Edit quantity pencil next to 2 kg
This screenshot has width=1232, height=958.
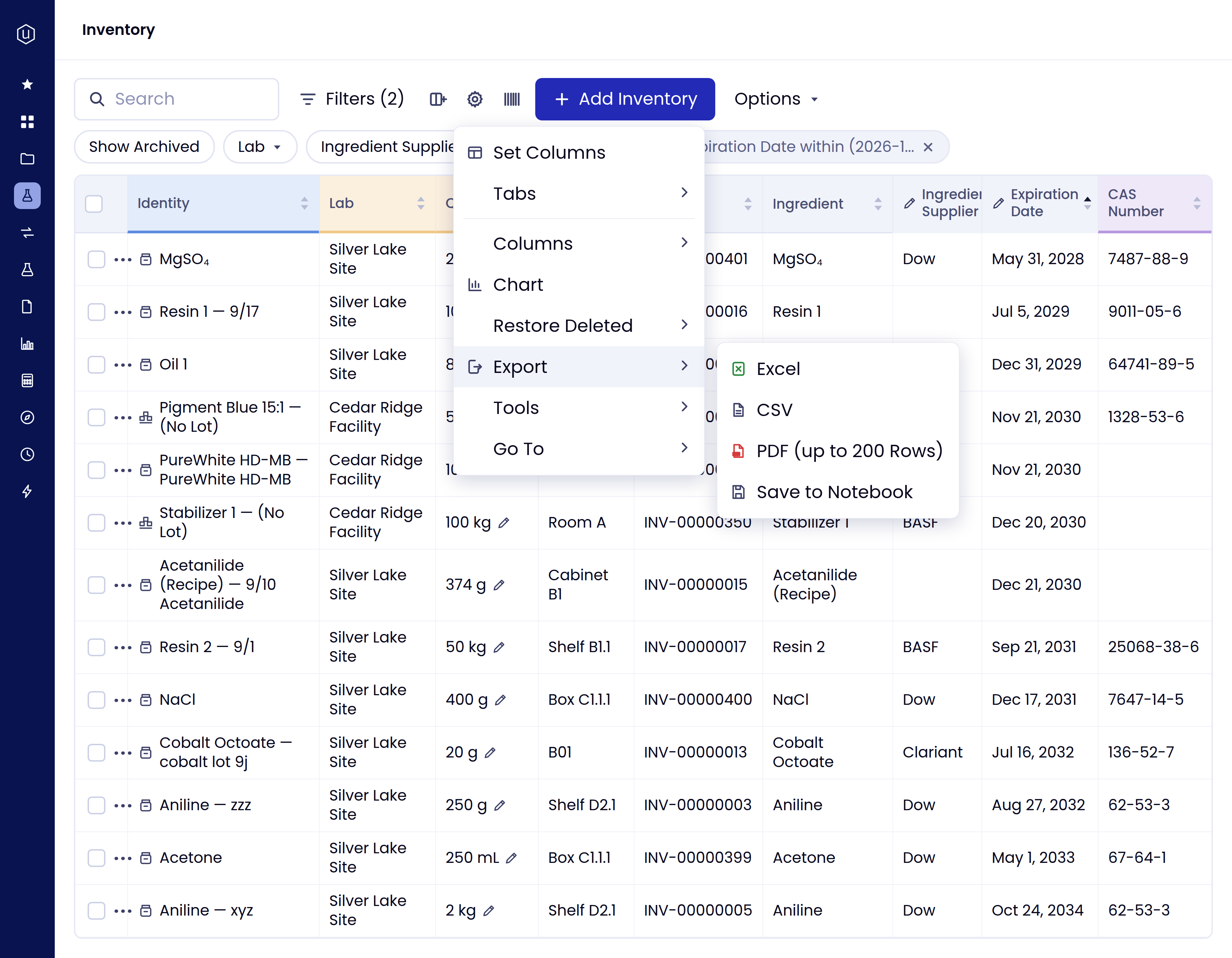(489, 911)
